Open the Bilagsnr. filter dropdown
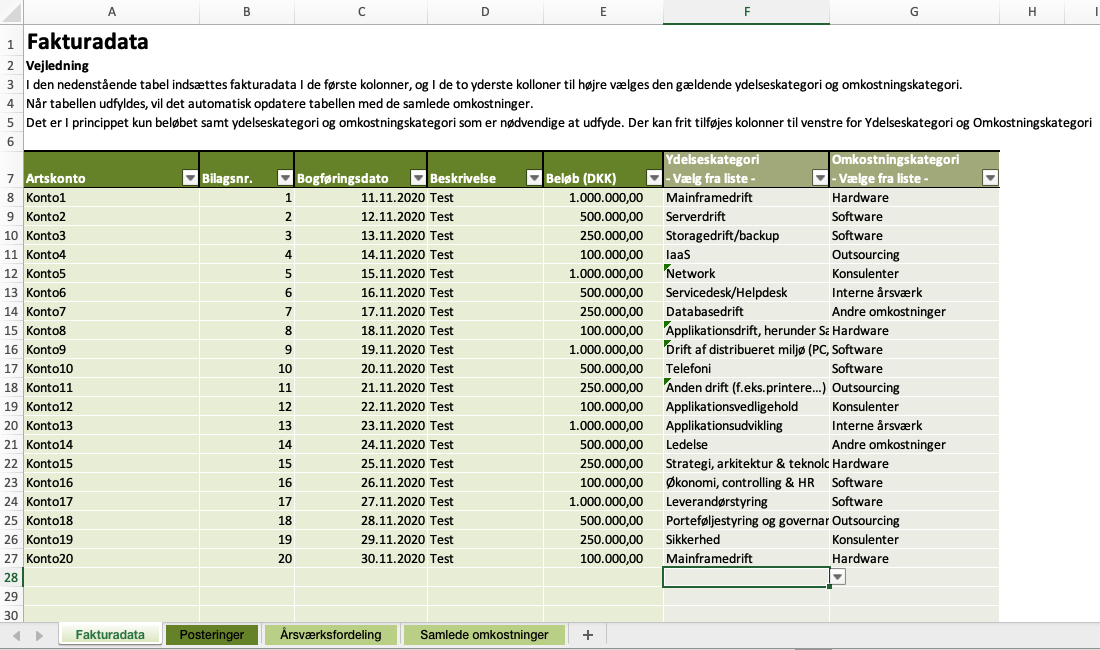This screenshot has width=1100, height=650. [284, 178]
